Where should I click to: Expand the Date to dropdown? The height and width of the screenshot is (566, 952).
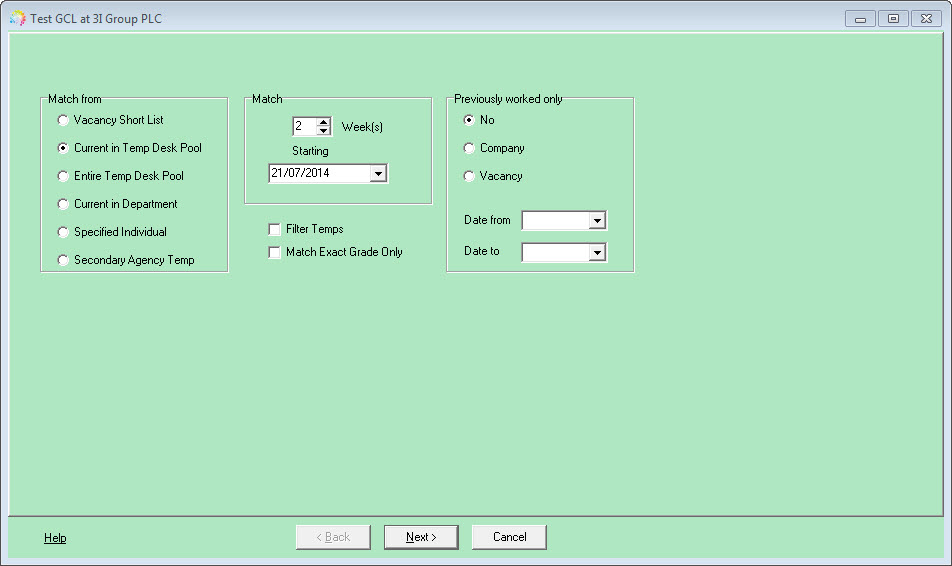pyautogui.click(x=597, y=252)
